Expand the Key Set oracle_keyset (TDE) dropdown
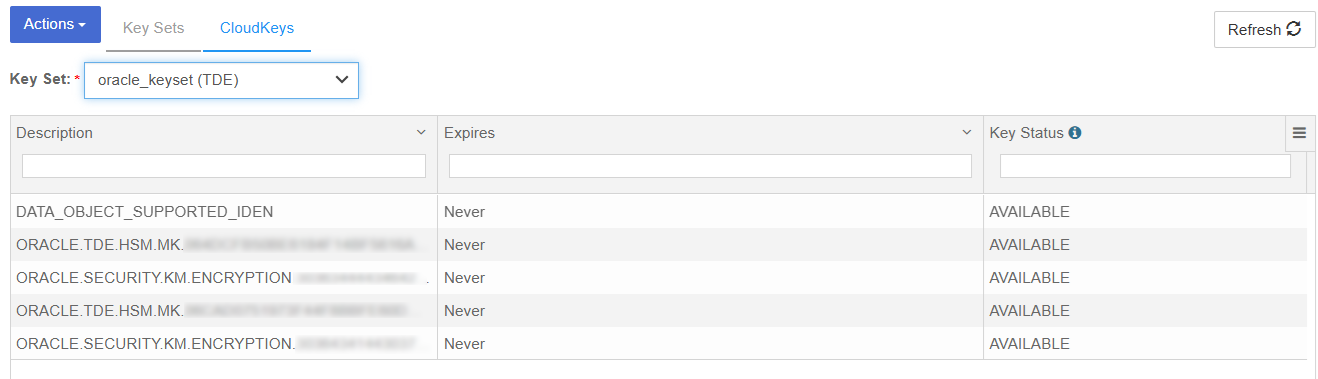The image size is (1318, 379). click(x=221, y=80)
